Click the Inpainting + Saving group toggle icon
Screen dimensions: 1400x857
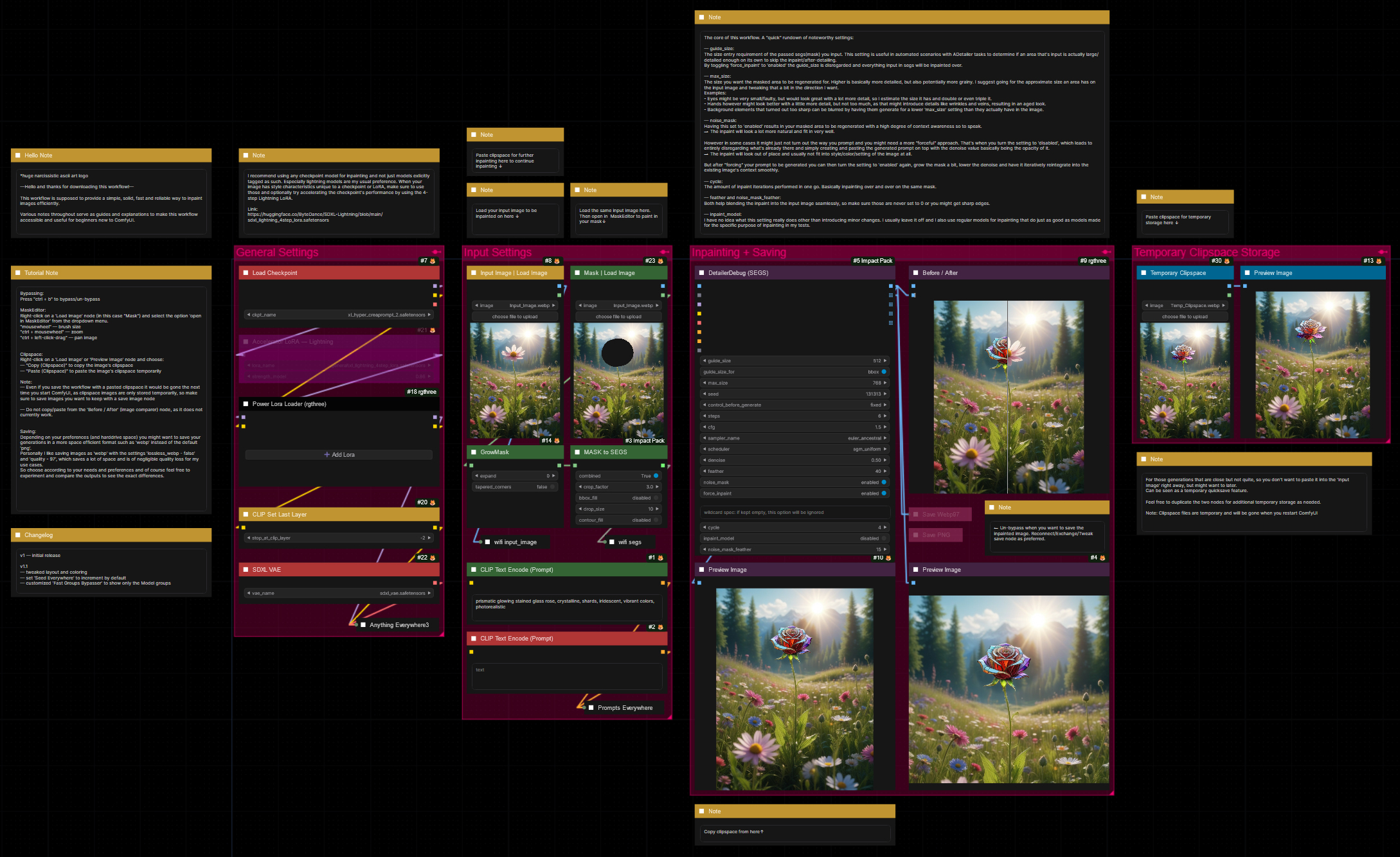click(1106, 252)
